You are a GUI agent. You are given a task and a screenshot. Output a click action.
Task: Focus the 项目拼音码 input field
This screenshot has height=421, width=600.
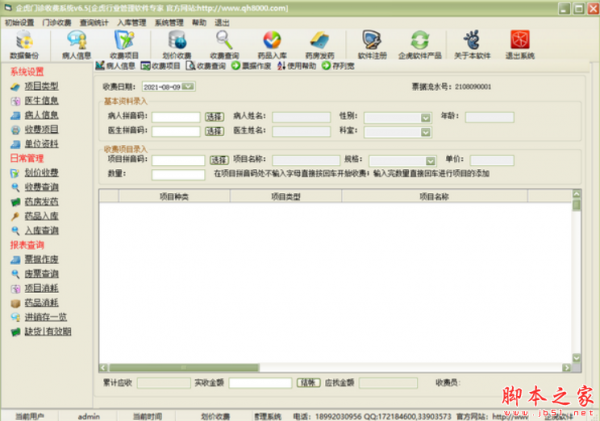(x=178, y=160)
